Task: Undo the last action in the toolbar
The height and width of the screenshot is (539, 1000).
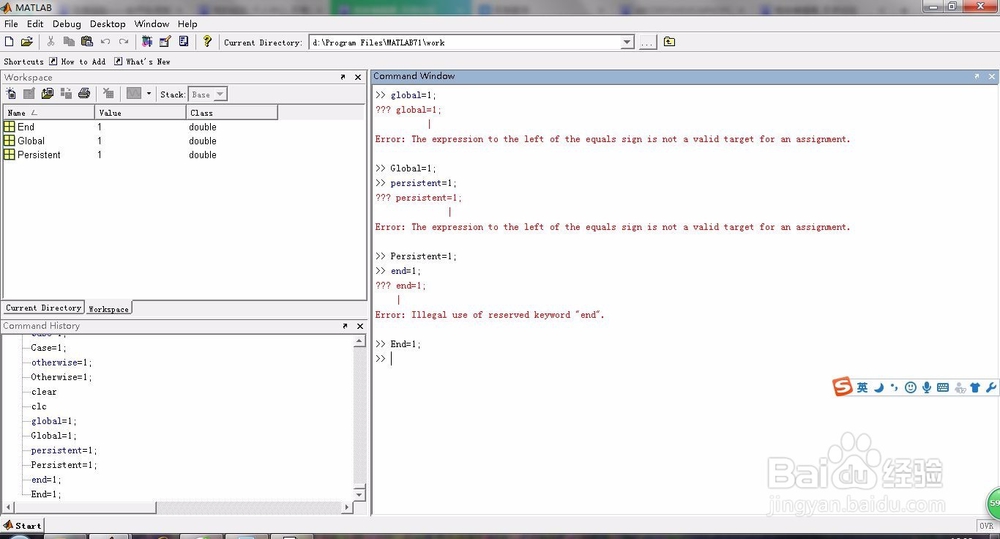Action: pos(105,41)
